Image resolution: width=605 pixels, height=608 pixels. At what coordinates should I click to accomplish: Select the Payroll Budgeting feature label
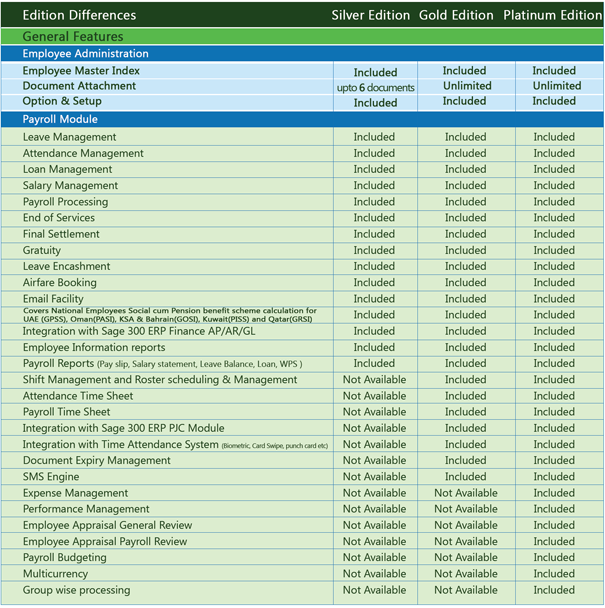pos(64,558)
